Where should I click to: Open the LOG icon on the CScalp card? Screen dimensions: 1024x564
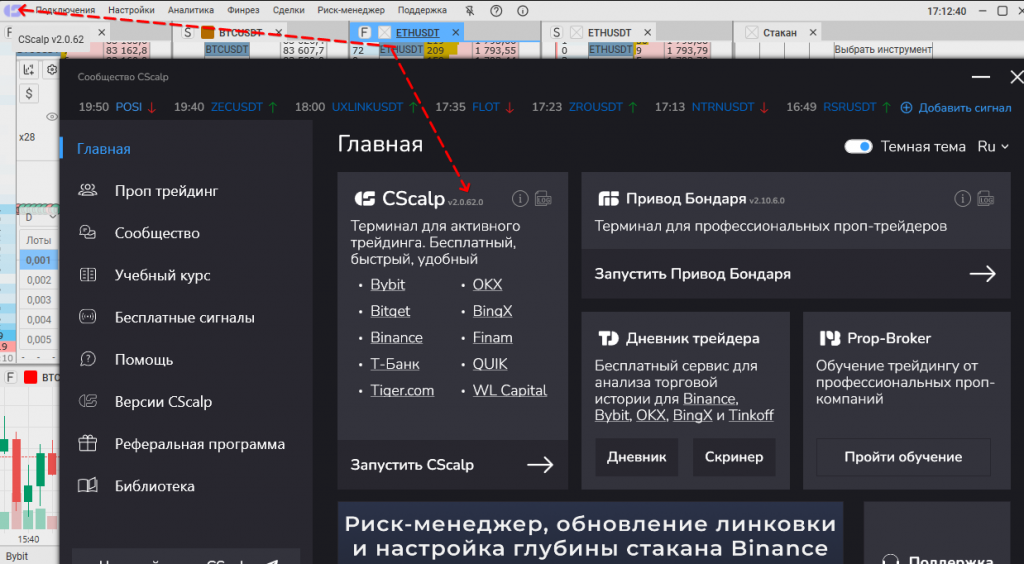tap(543, 198)
